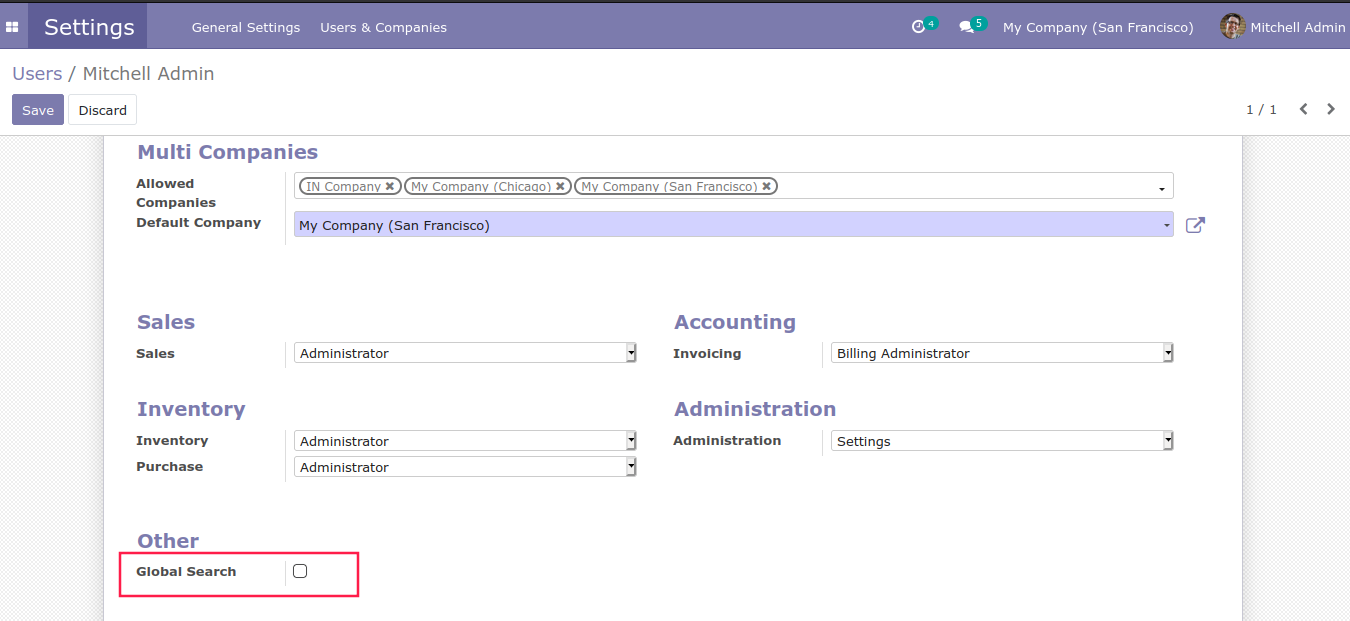Open Default Company external link icon

click(x=1194, y=225)
